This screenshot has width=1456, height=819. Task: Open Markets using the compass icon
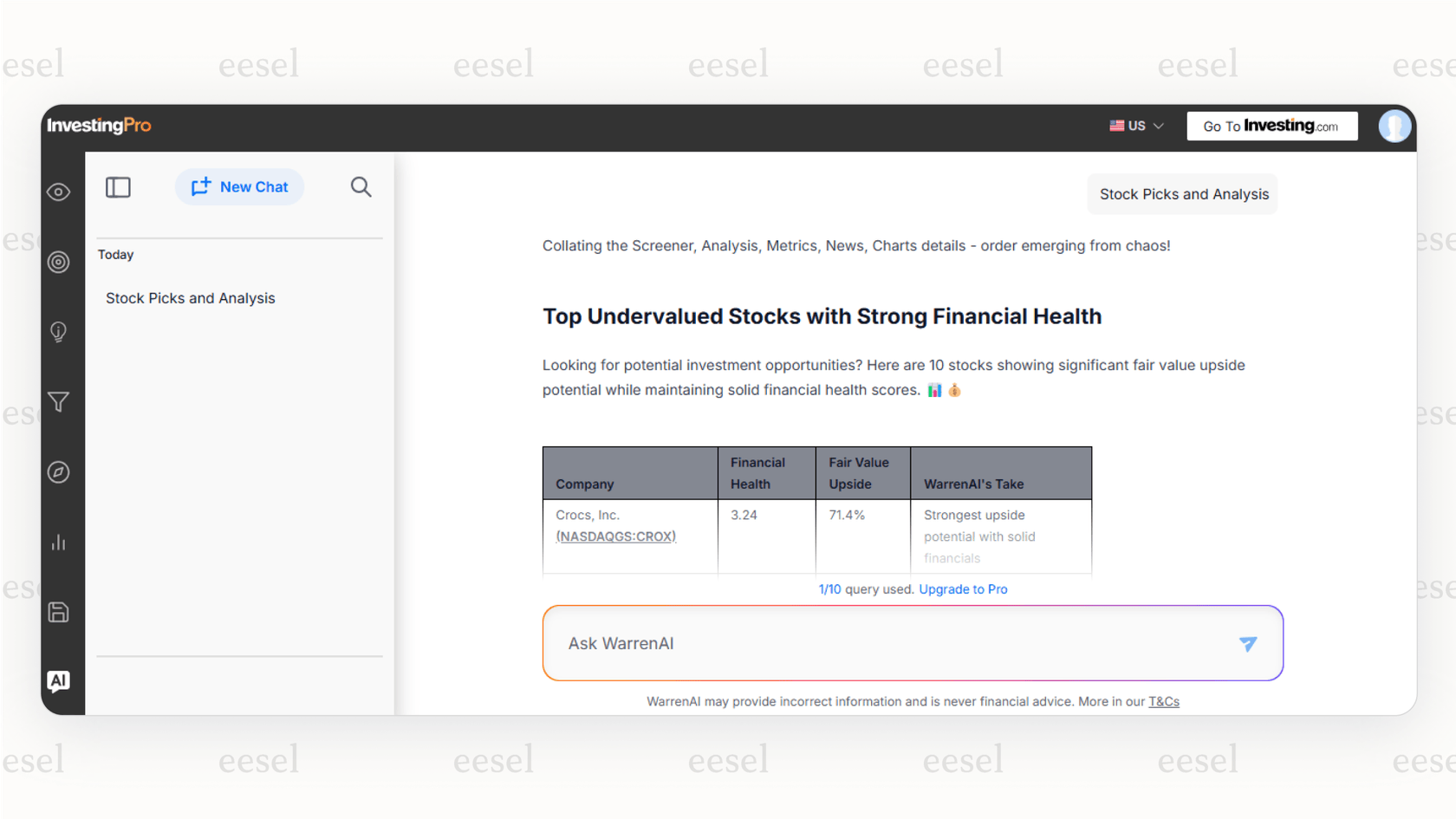tap(58, 472)
